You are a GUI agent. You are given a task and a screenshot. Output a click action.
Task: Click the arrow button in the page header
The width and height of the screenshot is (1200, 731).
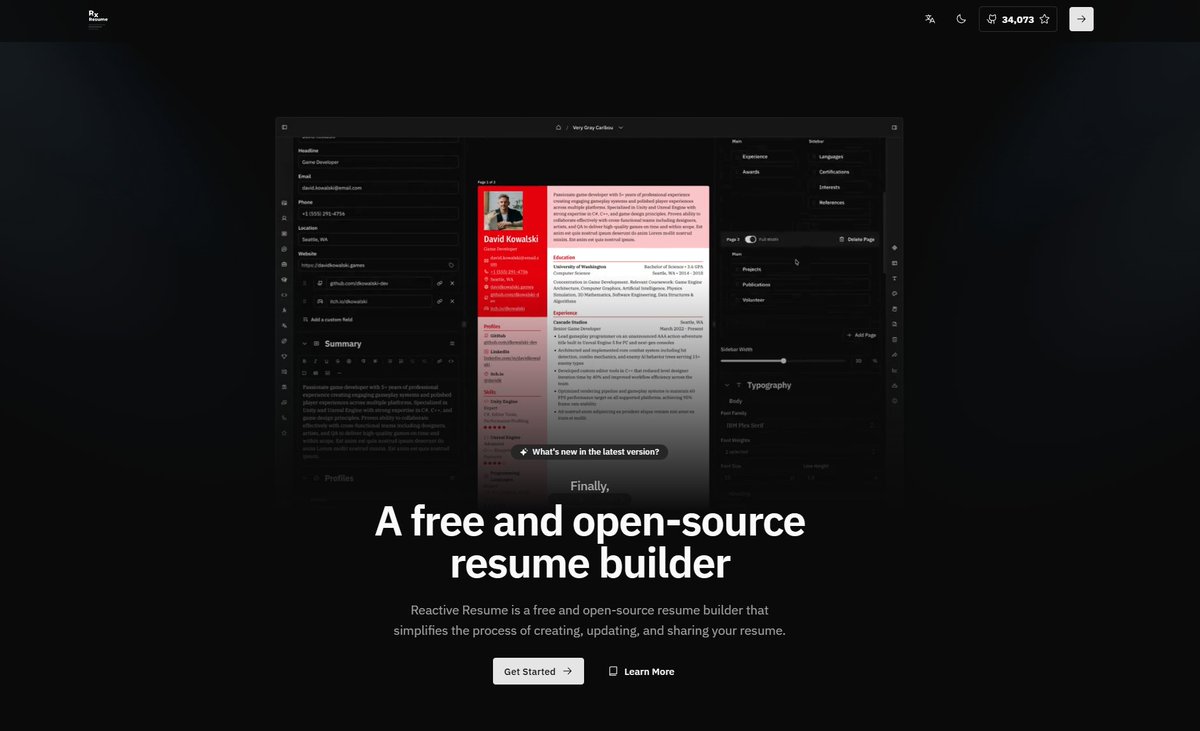click(1081, 19)
